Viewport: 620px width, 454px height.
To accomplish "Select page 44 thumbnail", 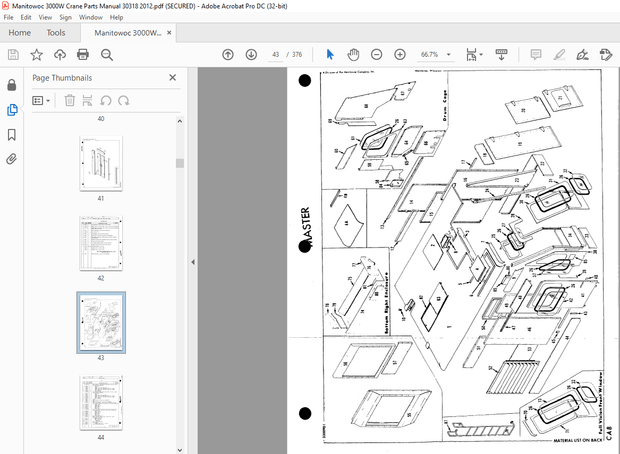I will (100, 402).
